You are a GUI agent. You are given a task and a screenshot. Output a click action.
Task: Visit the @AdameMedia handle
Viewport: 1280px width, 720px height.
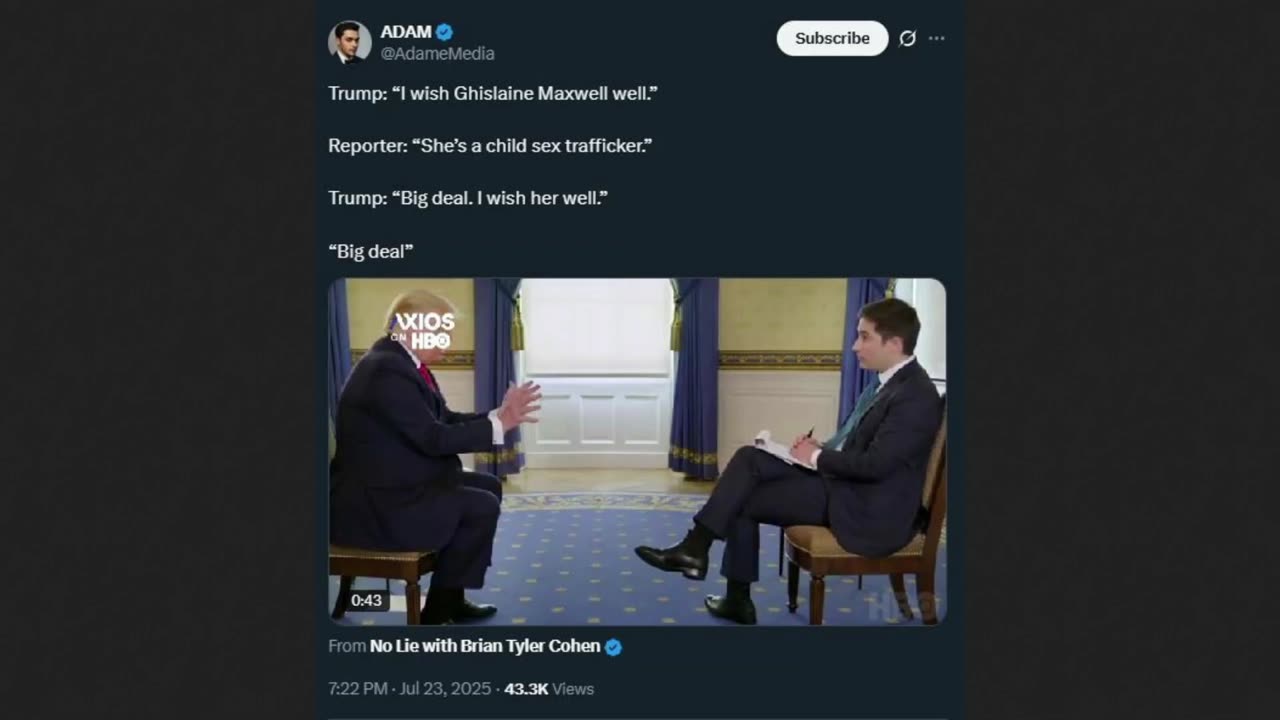coord(437,54)
